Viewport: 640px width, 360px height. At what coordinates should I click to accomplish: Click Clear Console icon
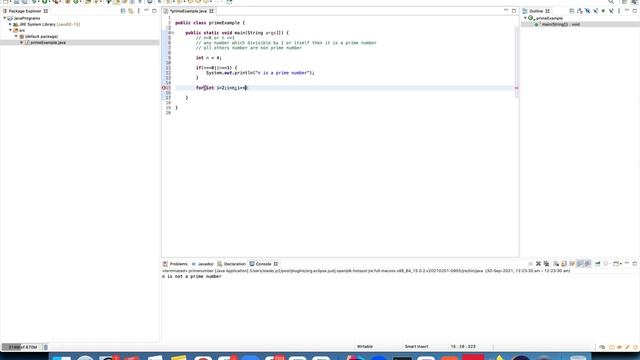pyautogui.click(x=556, y=264)
